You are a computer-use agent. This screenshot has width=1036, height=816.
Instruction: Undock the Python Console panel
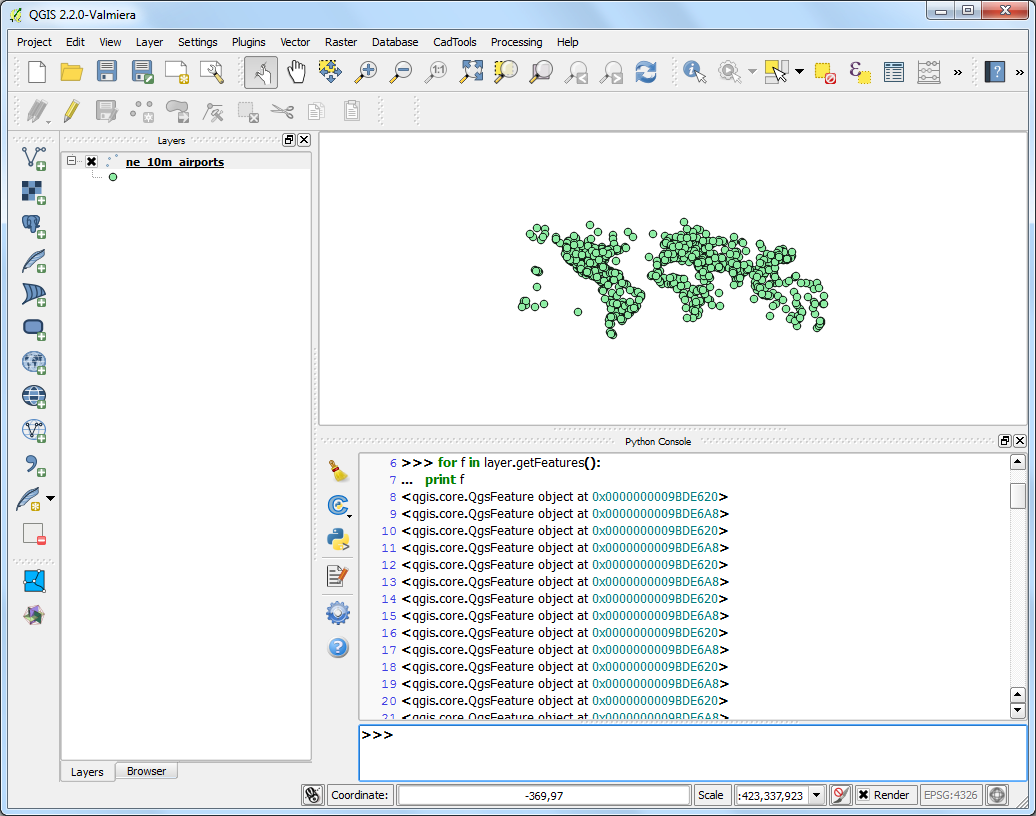pos(1005,441)
